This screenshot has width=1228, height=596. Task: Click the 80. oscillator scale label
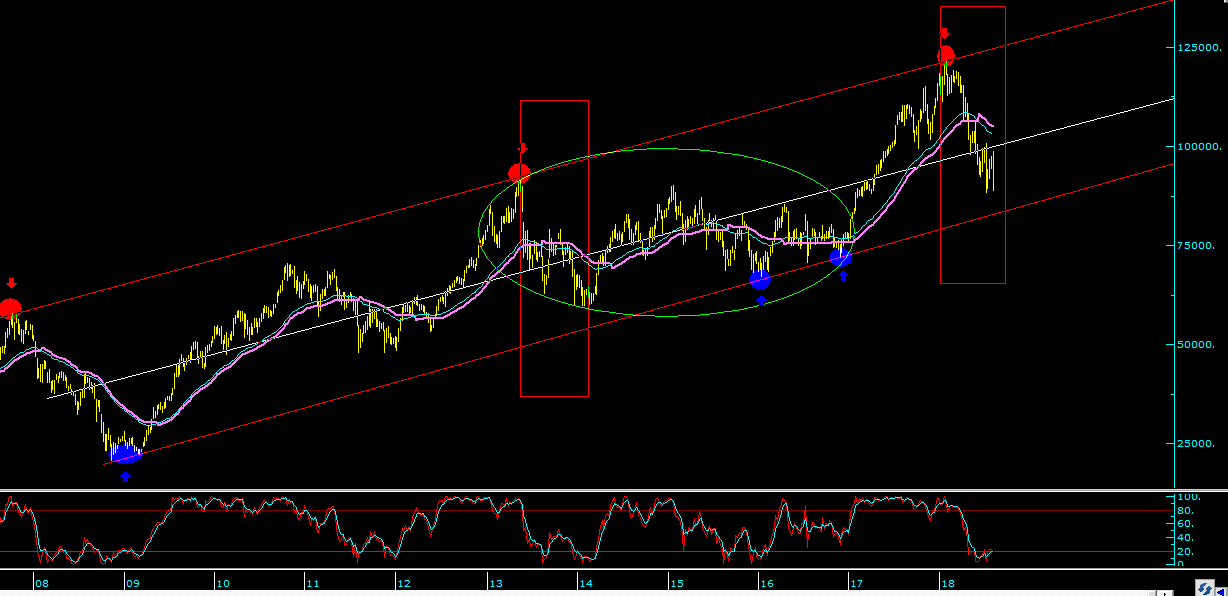click(x=1187, y=511)
